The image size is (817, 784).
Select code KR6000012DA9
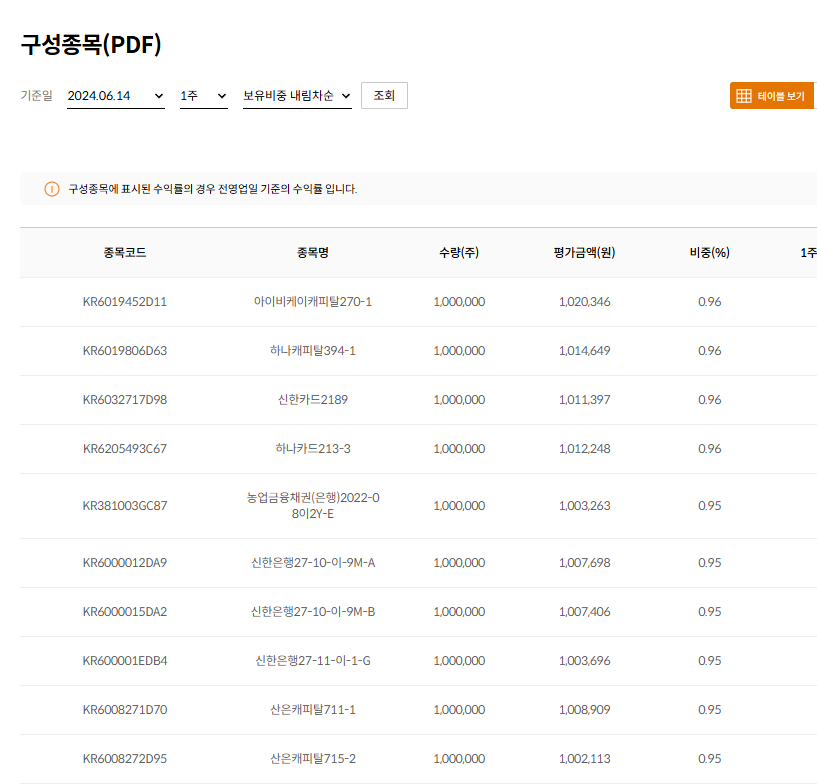pos(125,563)
